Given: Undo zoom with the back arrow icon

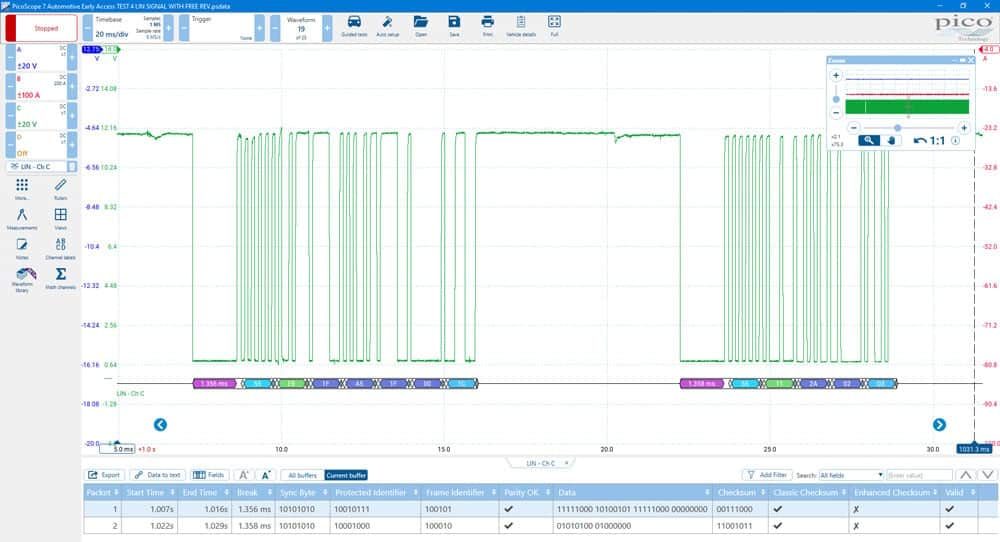Looking at the screenshot, I should coord(919,140).
